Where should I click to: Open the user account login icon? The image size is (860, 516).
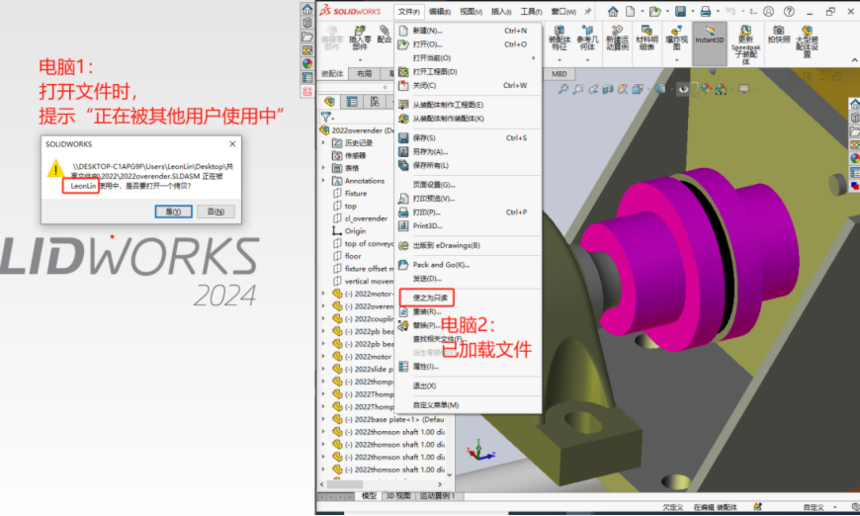[769, 11]
